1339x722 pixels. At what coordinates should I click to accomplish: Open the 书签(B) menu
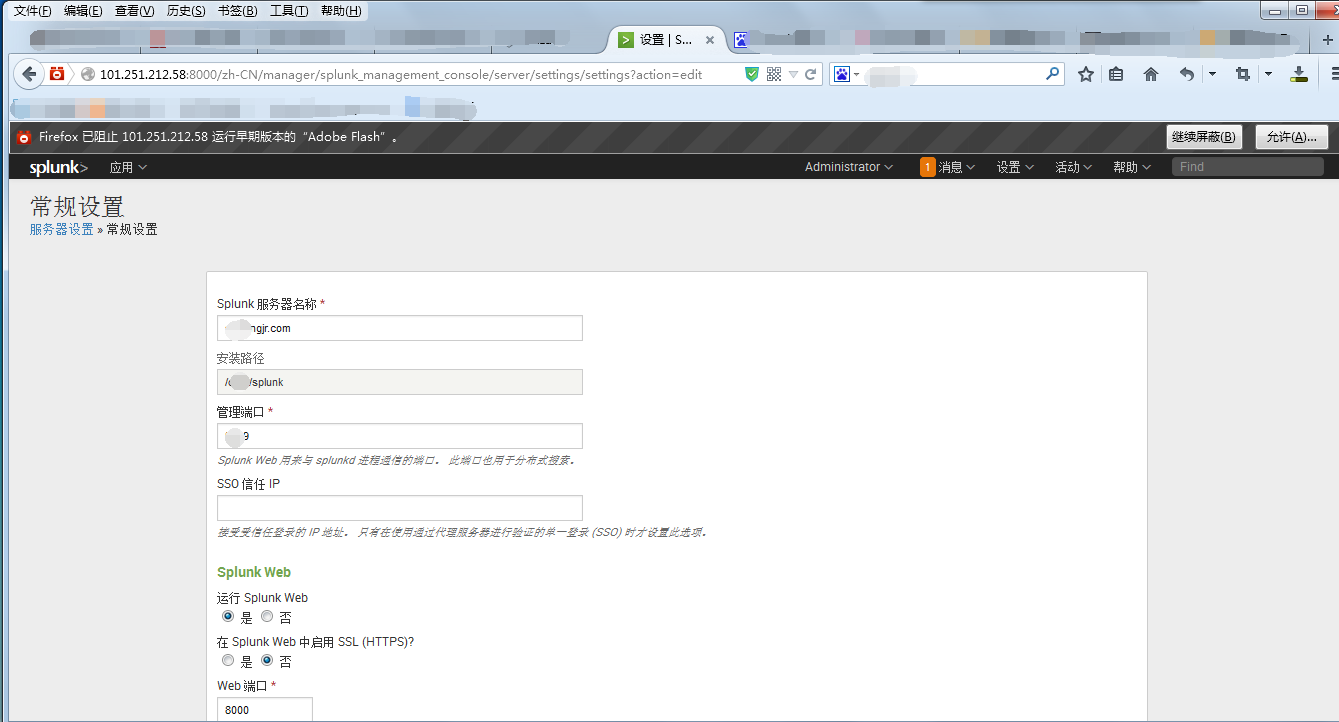[237, 11]
